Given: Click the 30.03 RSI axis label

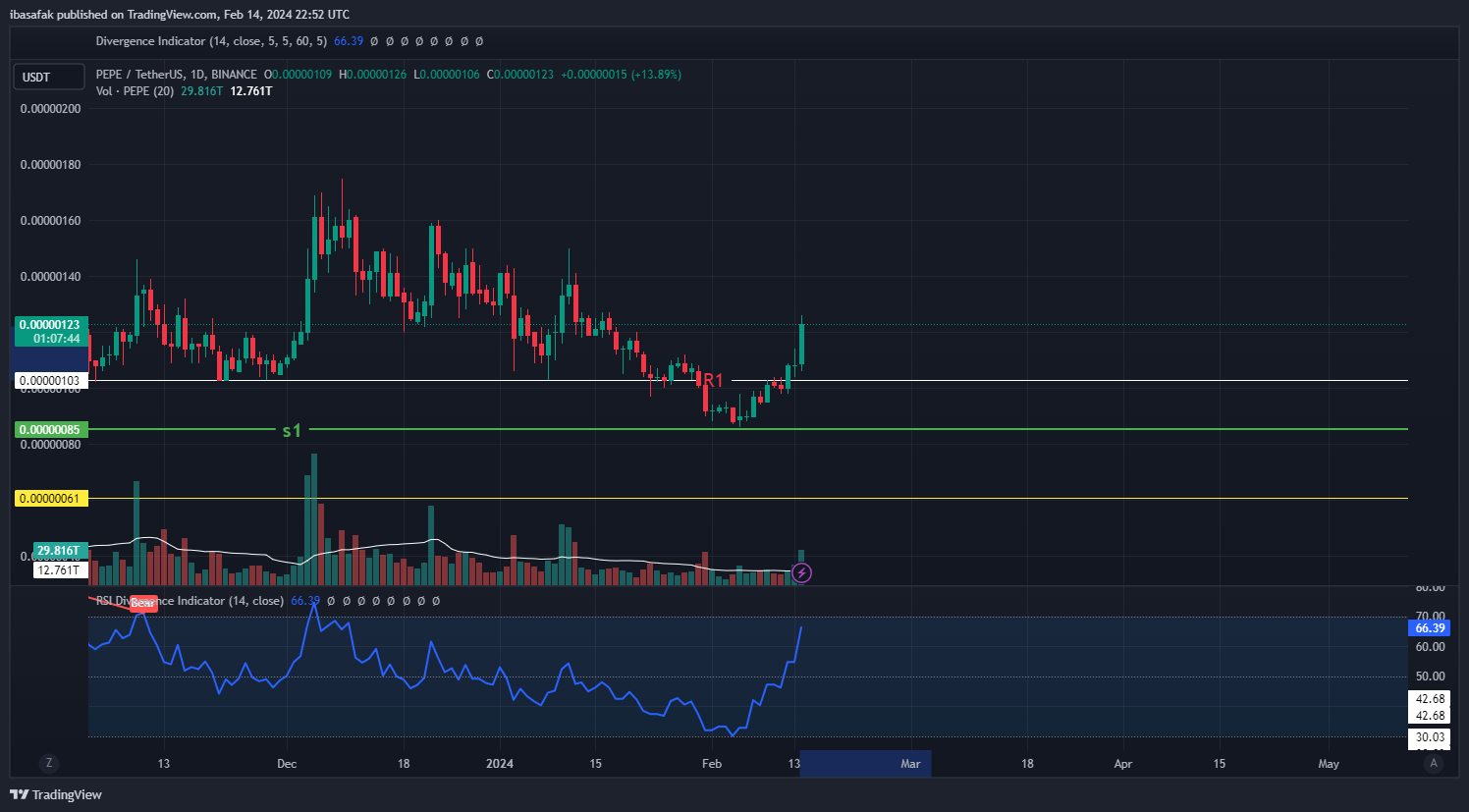Looking at the screenshot, I should pos(1430,737).
